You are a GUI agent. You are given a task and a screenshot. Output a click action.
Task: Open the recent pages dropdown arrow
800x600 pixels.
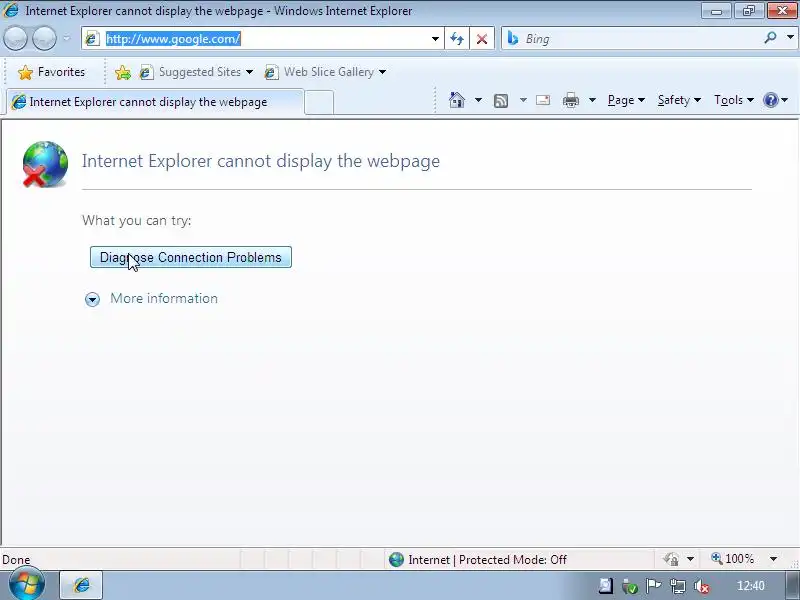point(66,39)
